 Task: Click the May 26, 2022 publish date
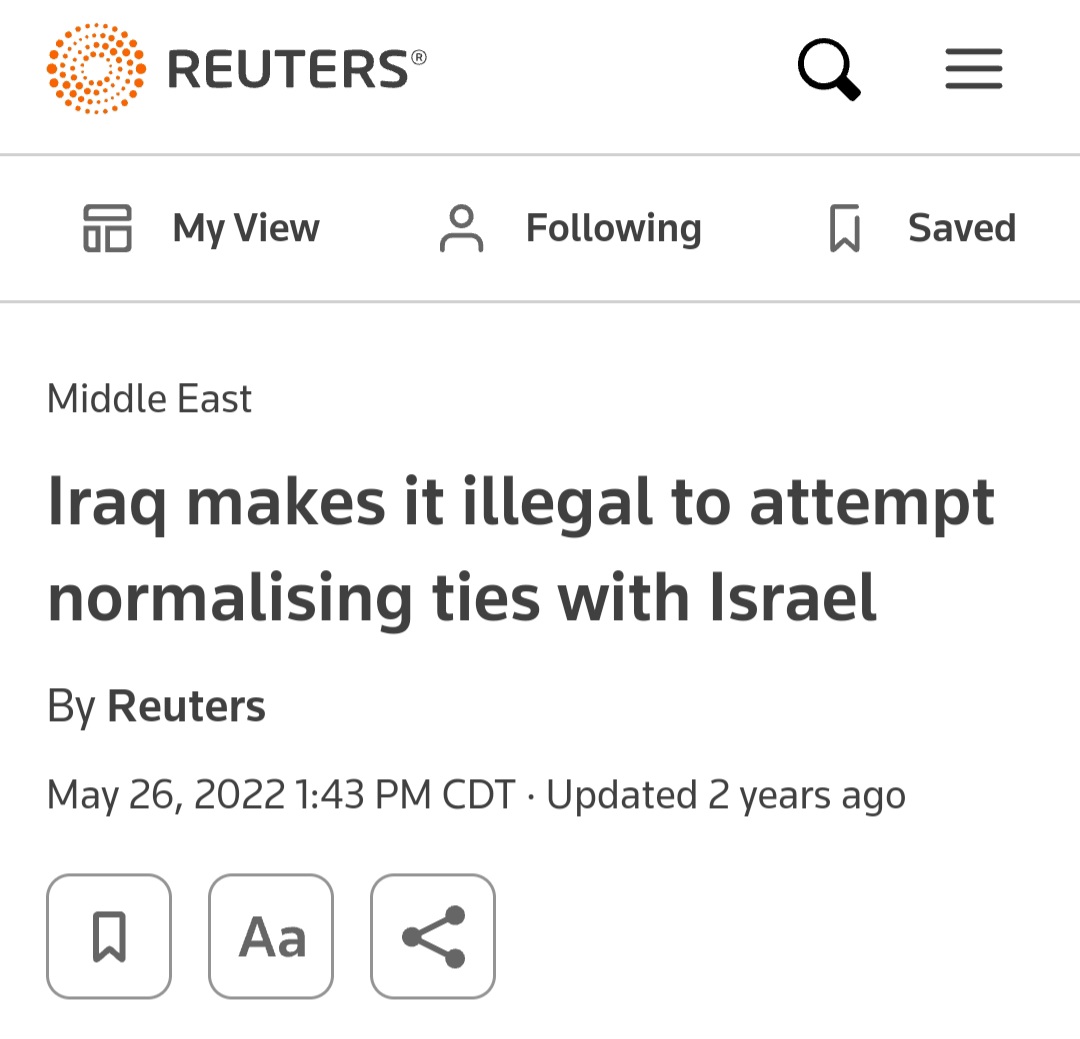[166, 795]
